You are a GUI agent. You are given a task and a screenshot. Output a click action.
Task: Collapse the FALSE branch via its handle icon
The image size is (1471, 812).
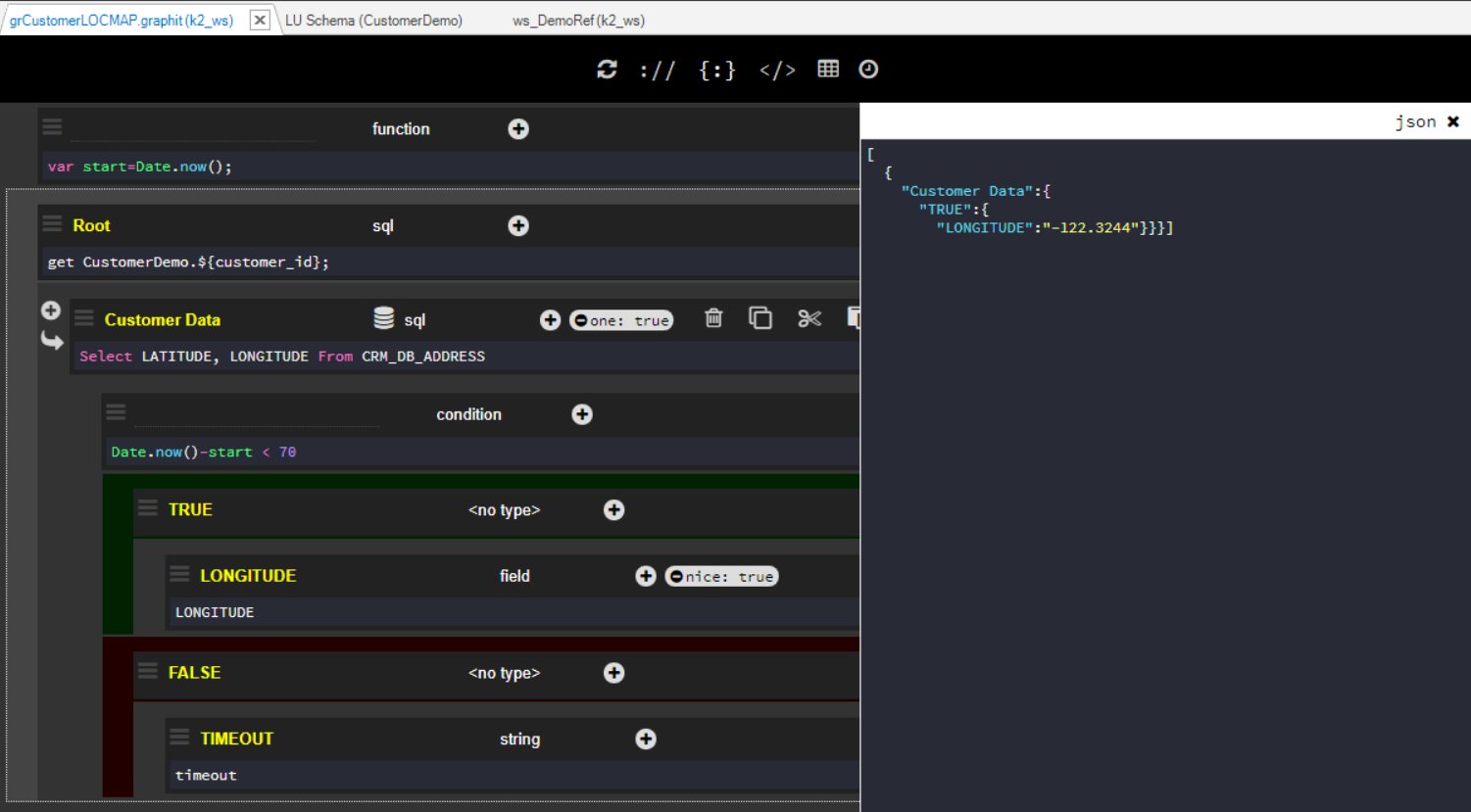pyautogui.click(x=147, y=671)
